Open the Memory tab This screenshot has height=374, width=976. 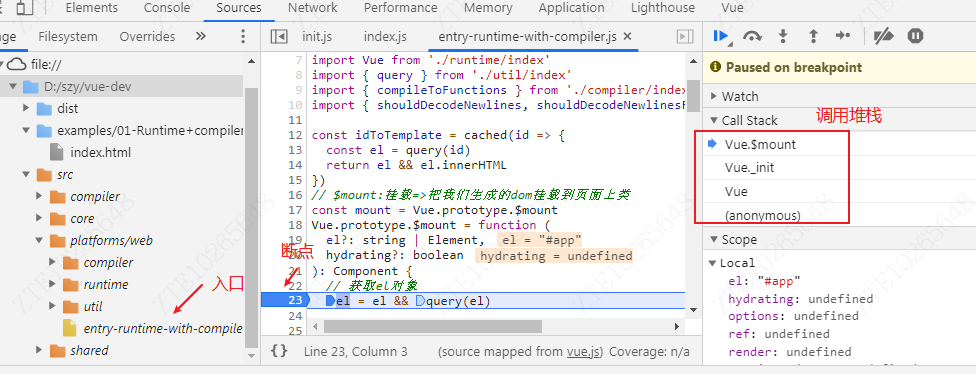488,8
